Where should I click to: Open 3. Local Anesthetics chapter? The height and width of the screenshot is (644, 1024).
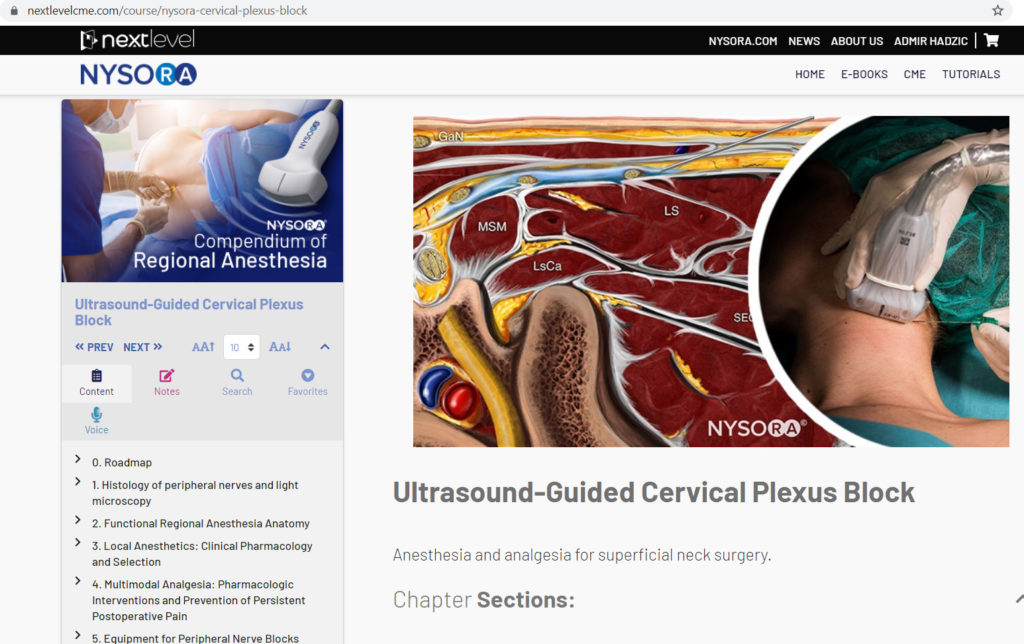point(202,554)
